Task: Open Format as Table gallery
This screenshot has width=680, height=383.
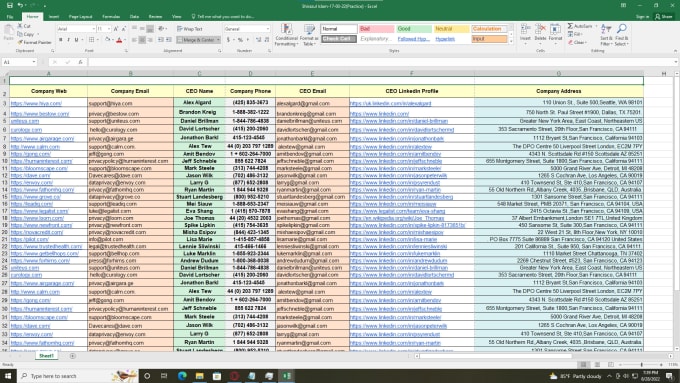Action: (309, 35)
